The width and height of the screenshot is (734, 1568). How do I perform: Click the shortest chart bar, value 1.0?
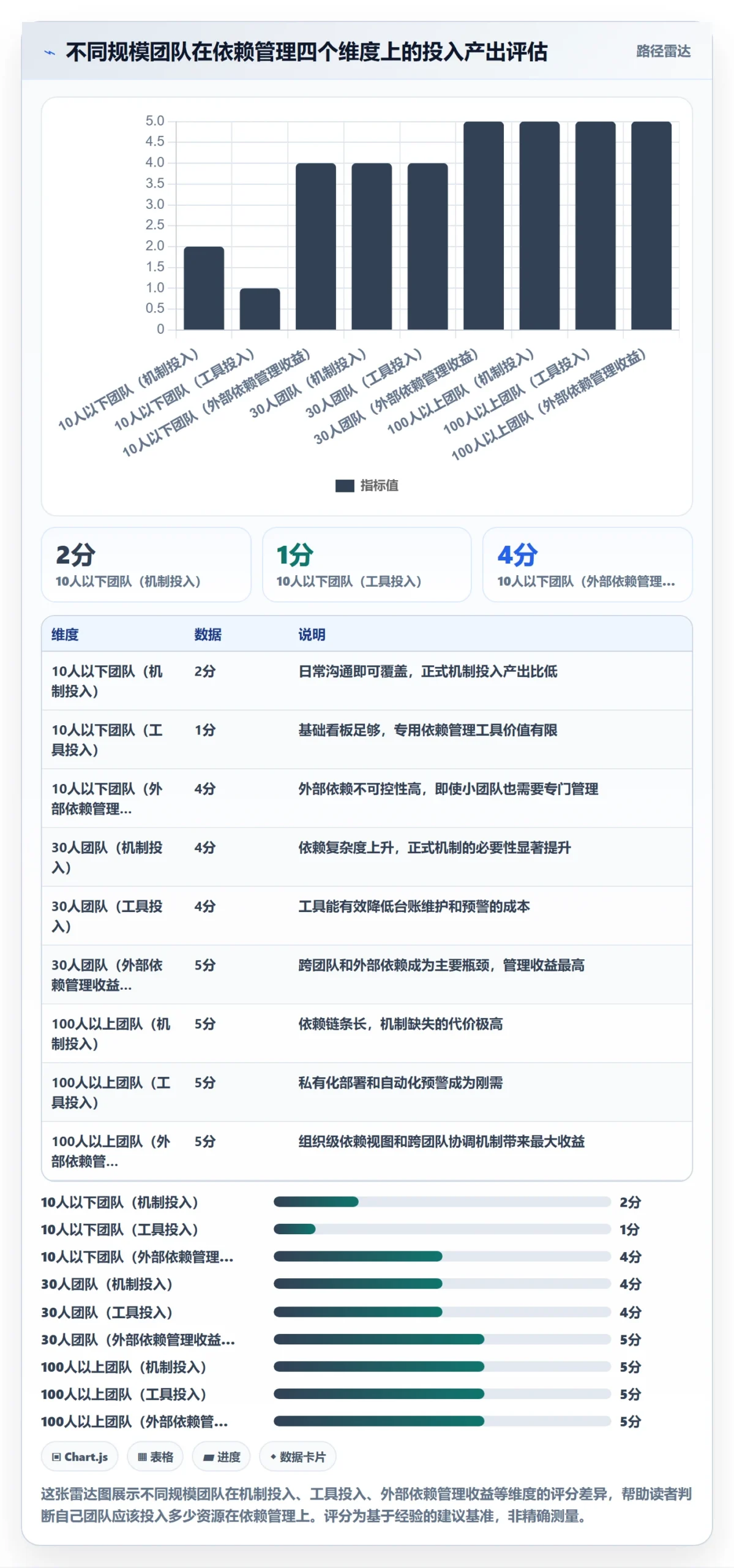click(x=260, y=309)
